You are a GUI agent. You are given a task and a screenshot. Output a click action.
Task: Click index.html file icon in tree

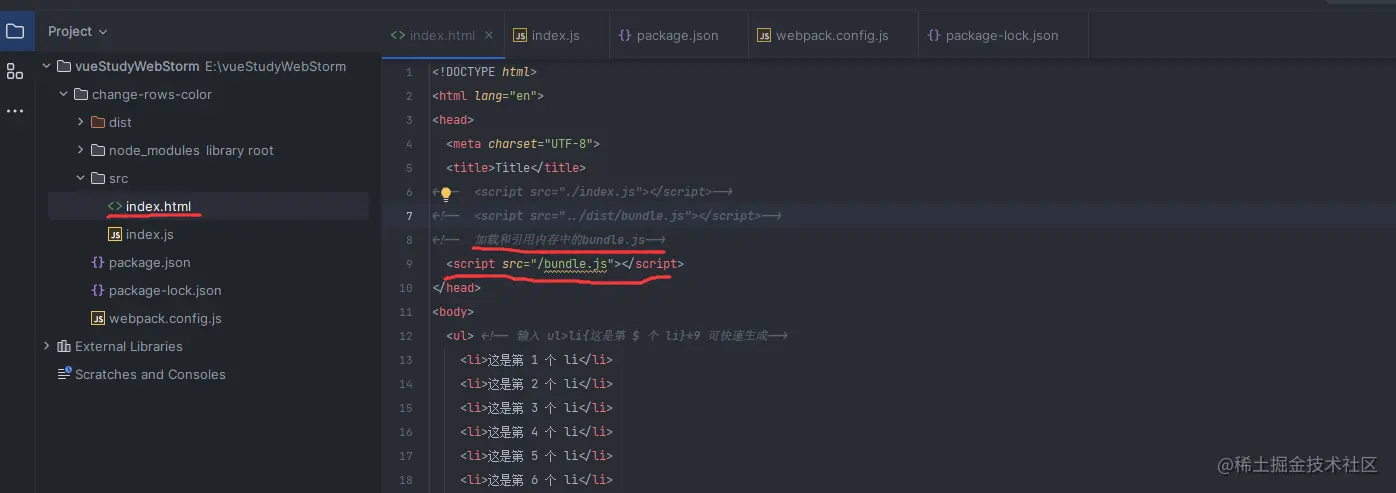114,206
